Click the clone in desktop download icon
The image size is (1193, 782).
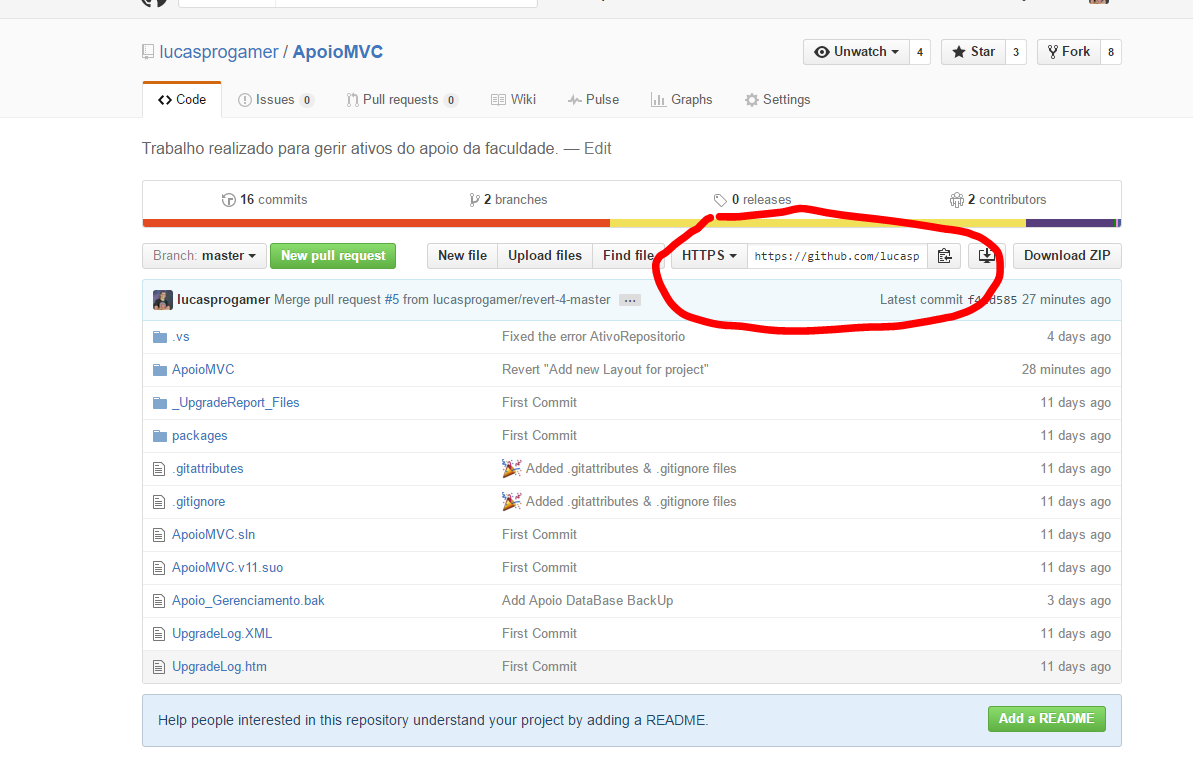986,256
